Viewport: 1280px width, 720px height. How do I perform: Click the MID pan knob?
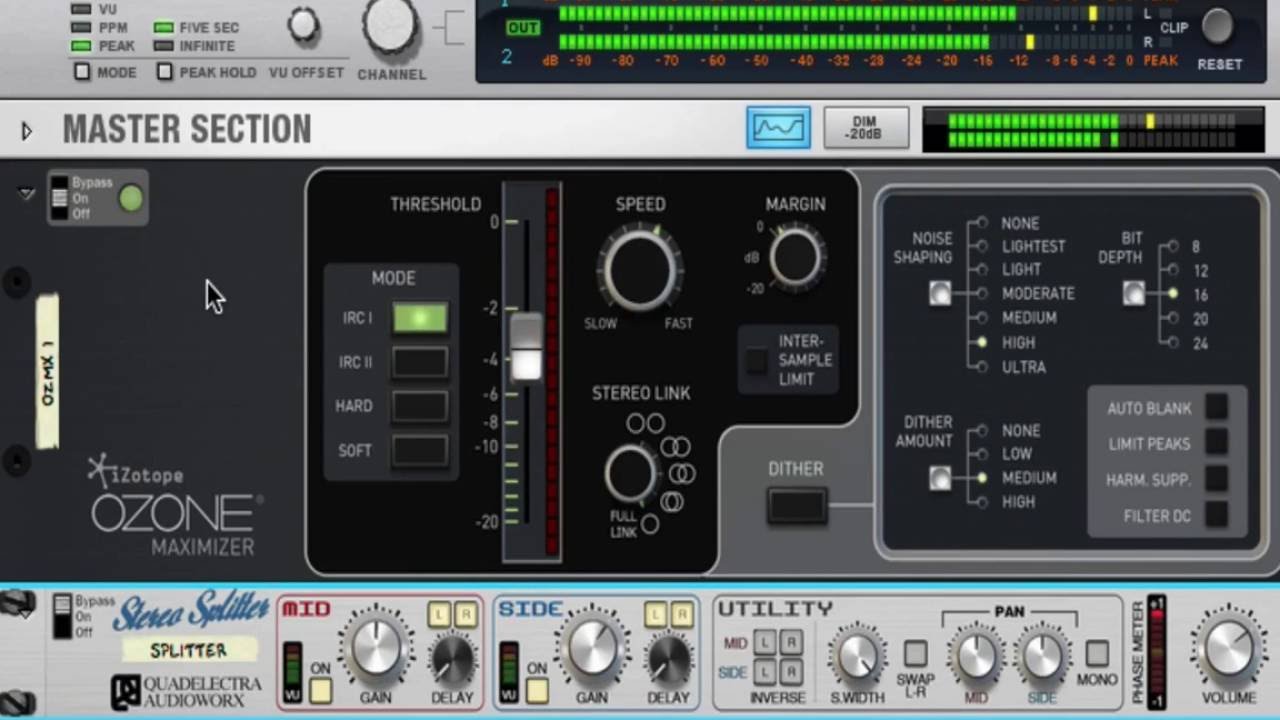[x=976, y=656]
